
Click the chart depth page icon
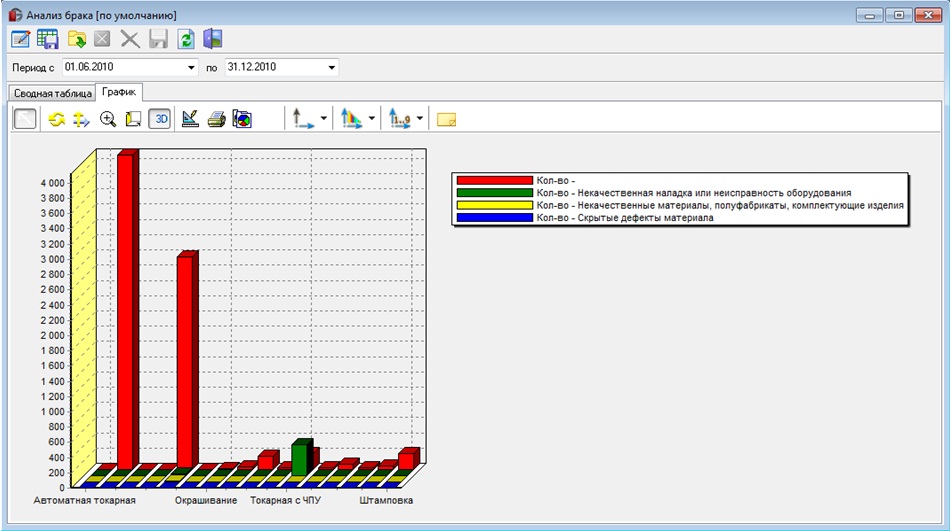pos(133,119)
